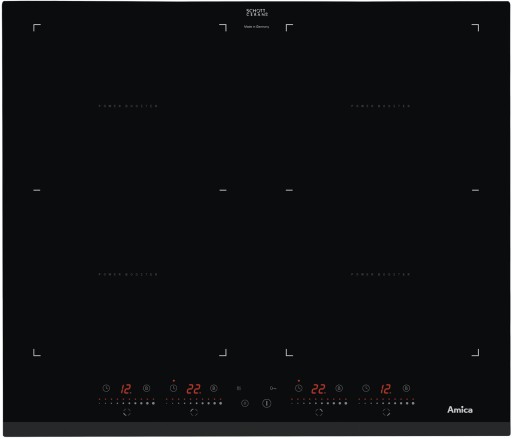Tap the round icon left of the power button
This screenshot has height=439, width=512.
[x=245, y=403]
